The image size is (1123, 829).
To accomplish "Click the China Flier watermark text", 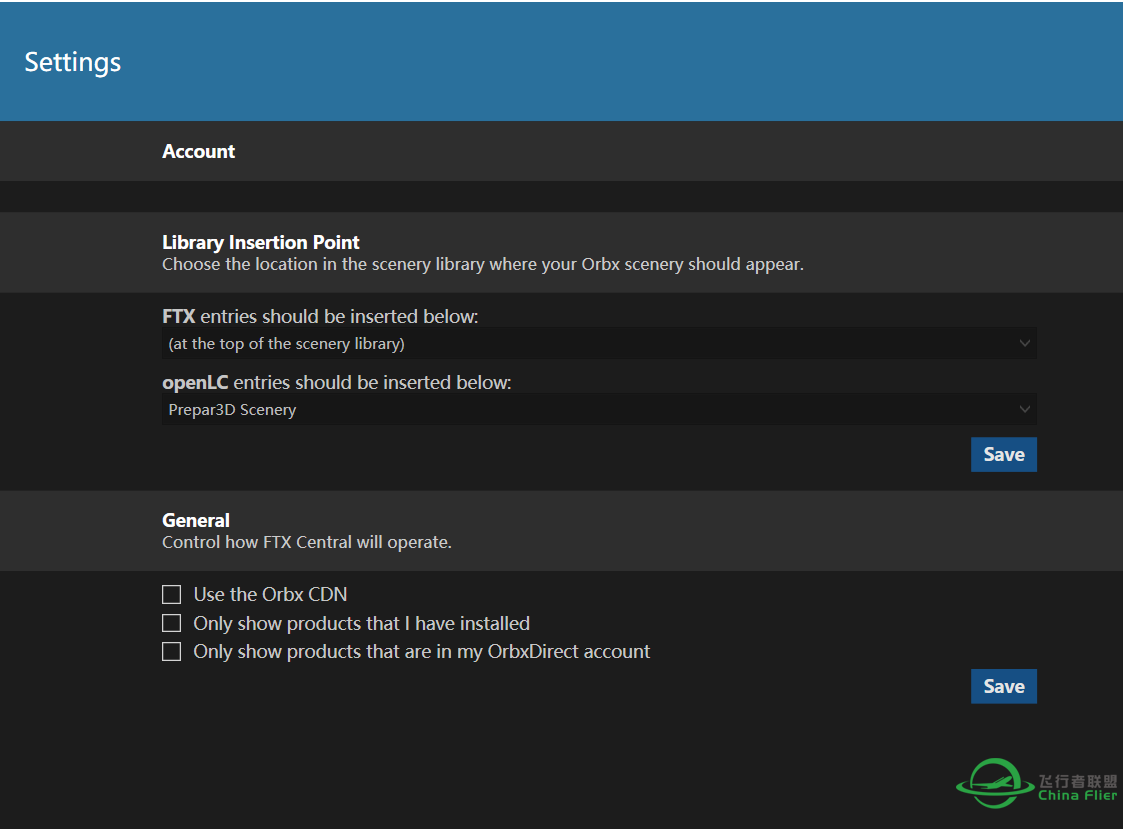I will point(1077,789).
